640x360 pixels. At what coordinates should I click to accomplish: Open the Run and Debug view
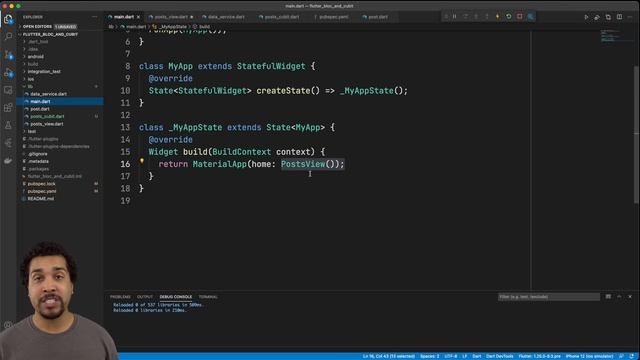[x=8, y=73]
